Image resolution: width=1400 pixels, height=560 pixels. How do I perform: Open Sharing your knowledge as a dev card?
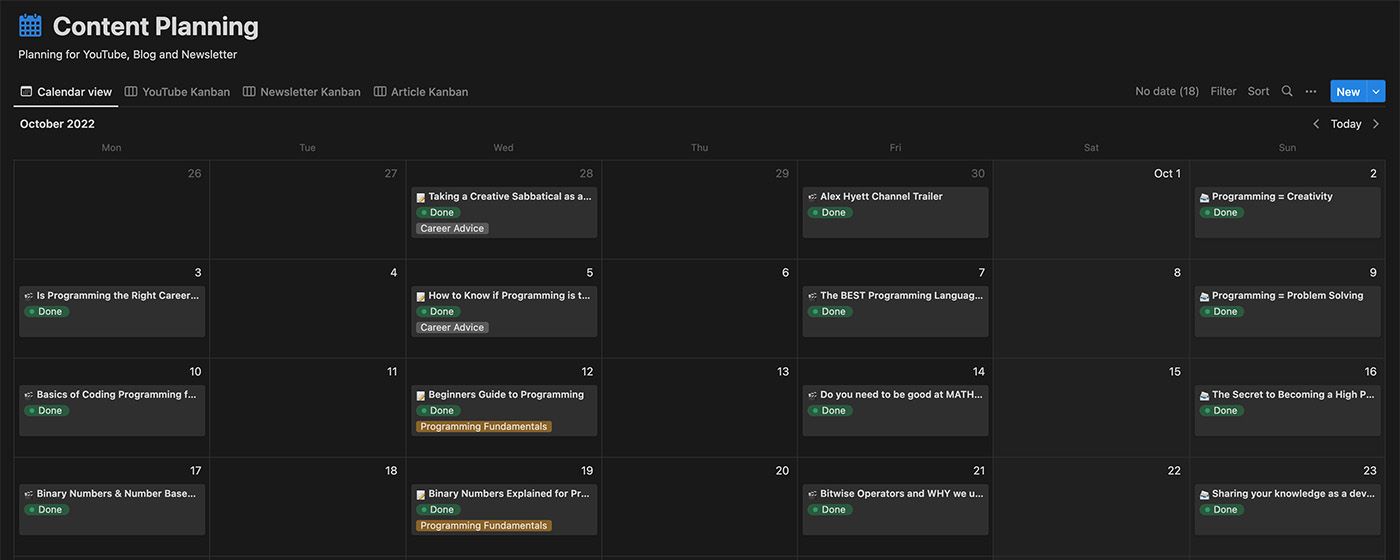(1287, 509)
